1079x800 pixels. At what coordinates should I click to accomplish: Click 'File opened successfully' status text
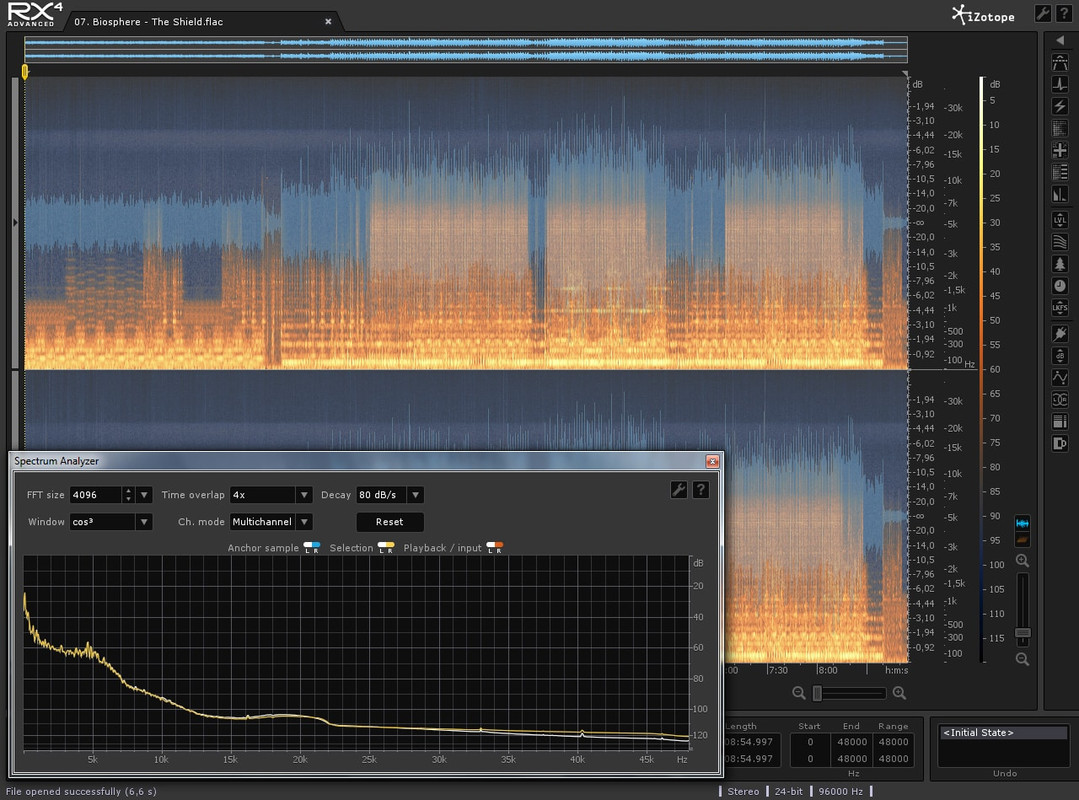pos(81,791)
